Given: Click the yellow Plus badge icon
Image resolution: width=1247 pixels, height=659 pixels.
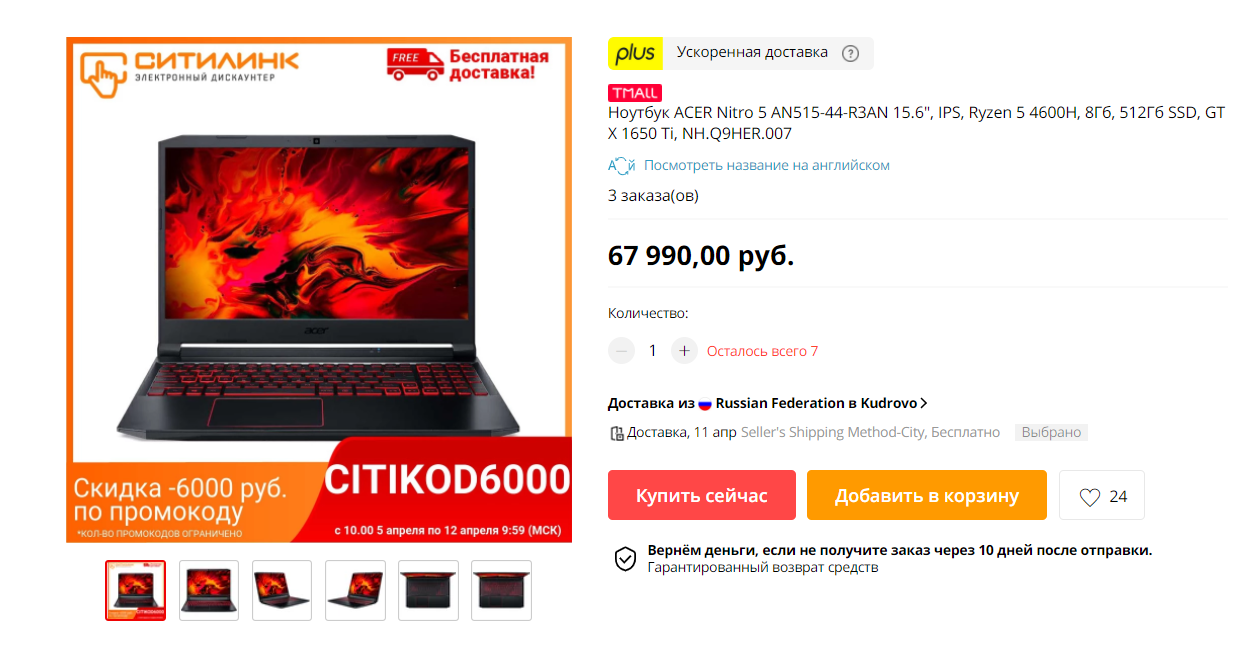Looking at the screenshot, I should coord(635,53).
